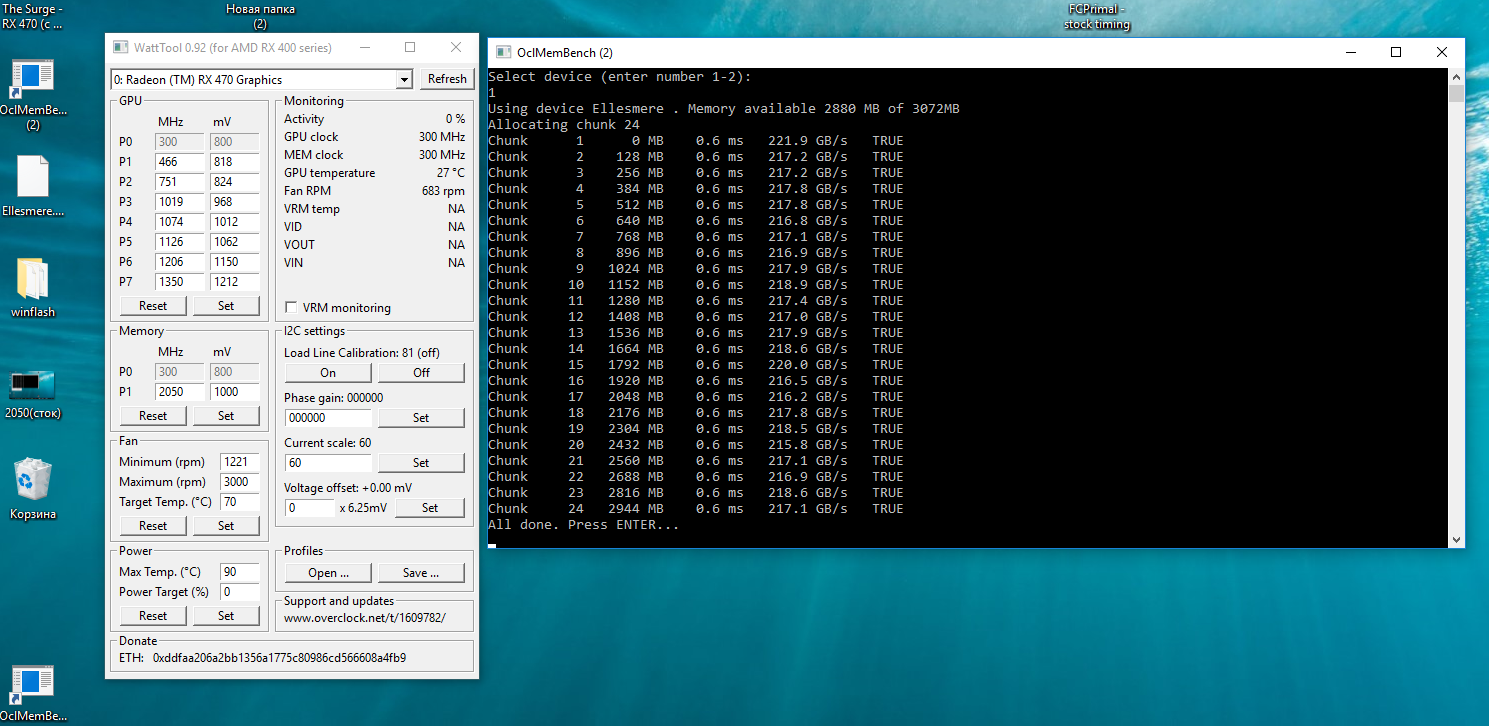Viewport: 1489px width, 726px height.
Task: Click Set in the Fan group
Action: [x=226, y=526]
